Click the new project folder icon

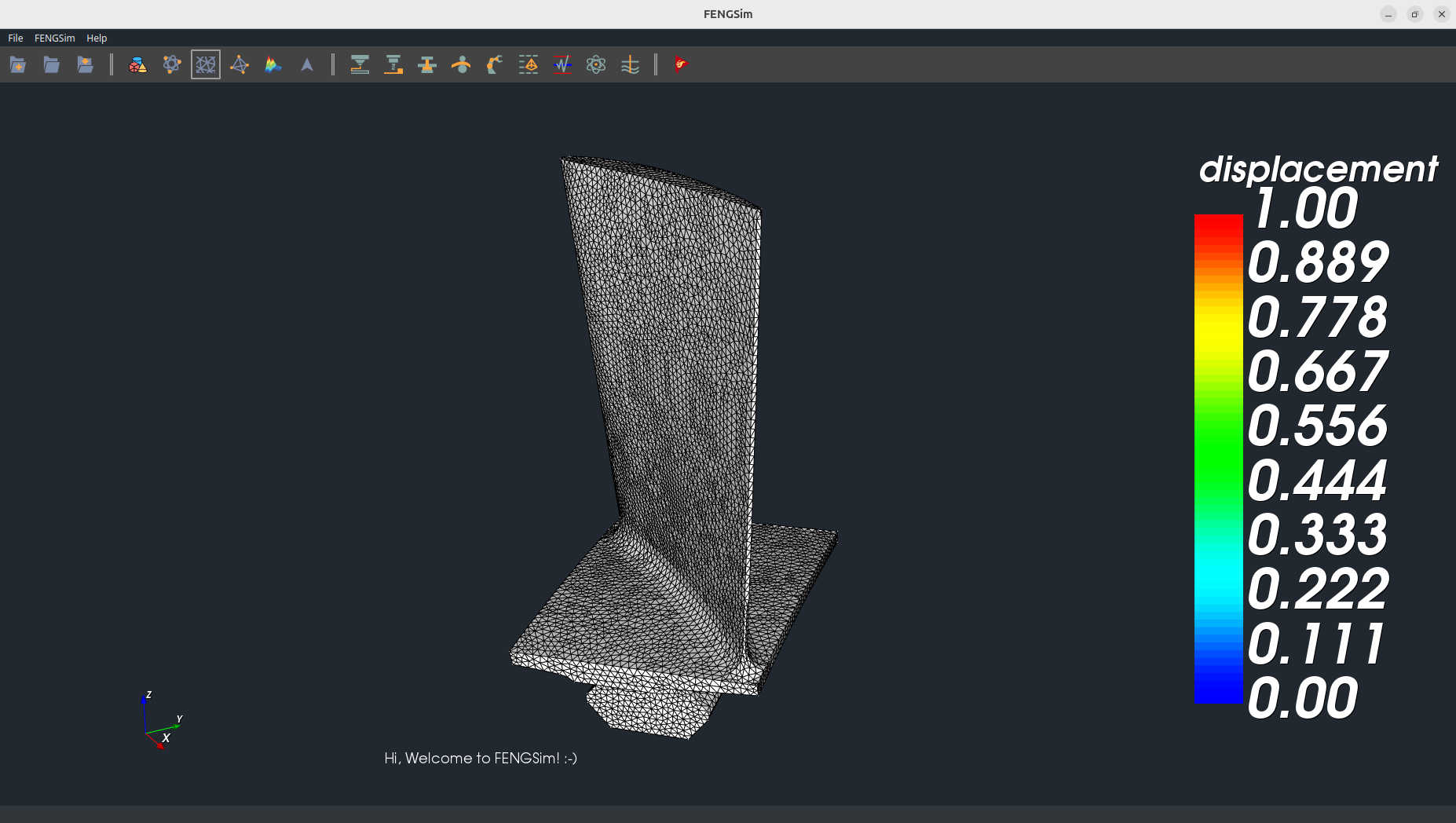18,64
